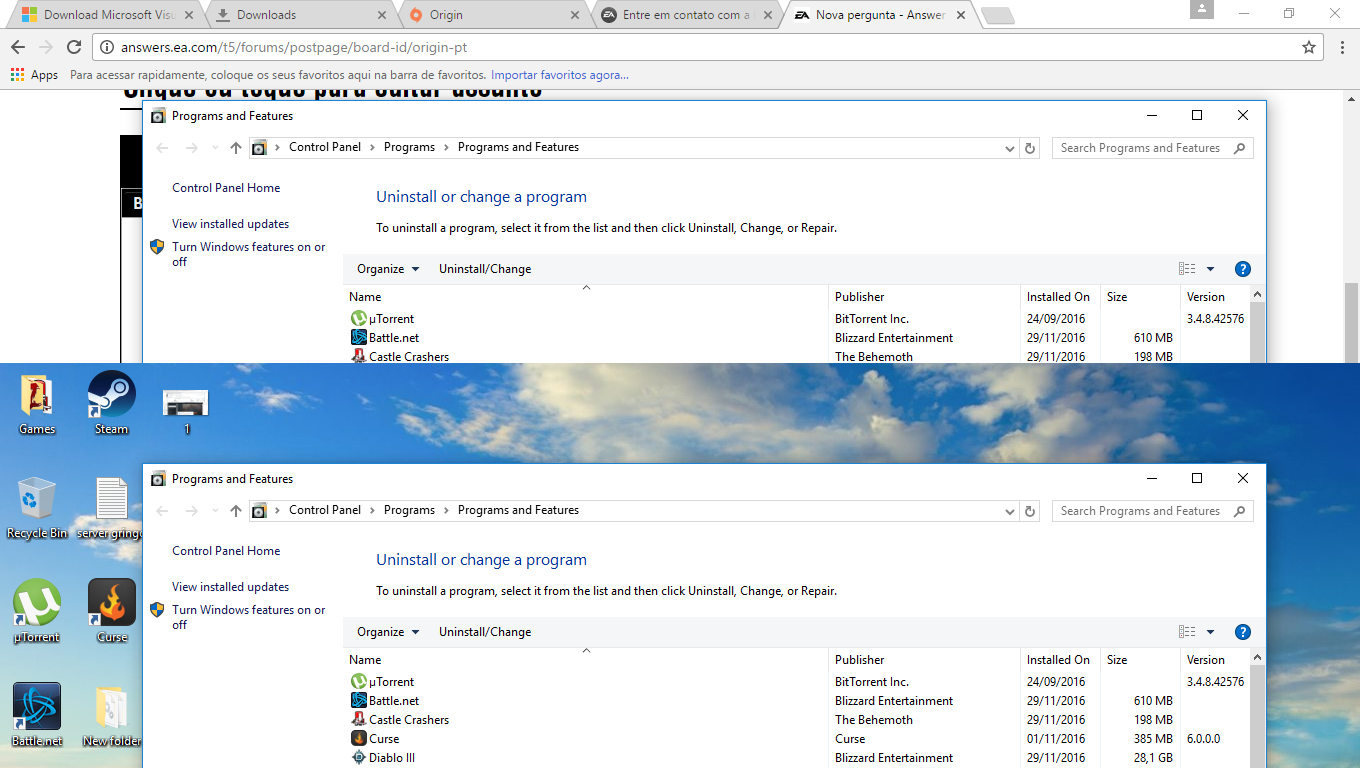Select the Diablo III program entry
Image resolution: width=1360 pixels, height=768 pixels.
(392, 758)
